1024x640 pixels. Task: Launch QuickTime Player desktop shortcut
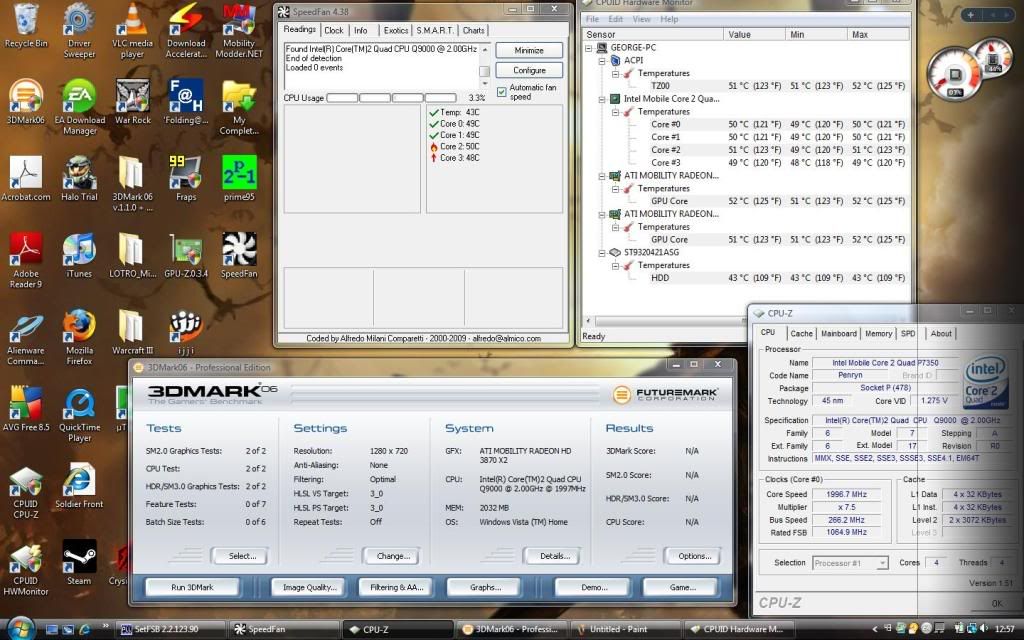[80, 414]
